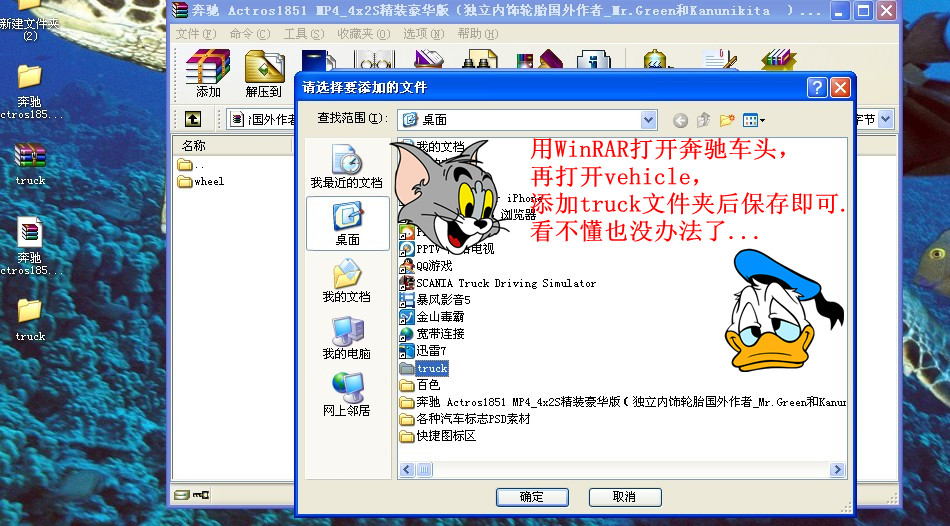Click the status bar drive/key icon in WinRAR
The image size is (950, 526).
pyautogui.click(x=191, y=495)
